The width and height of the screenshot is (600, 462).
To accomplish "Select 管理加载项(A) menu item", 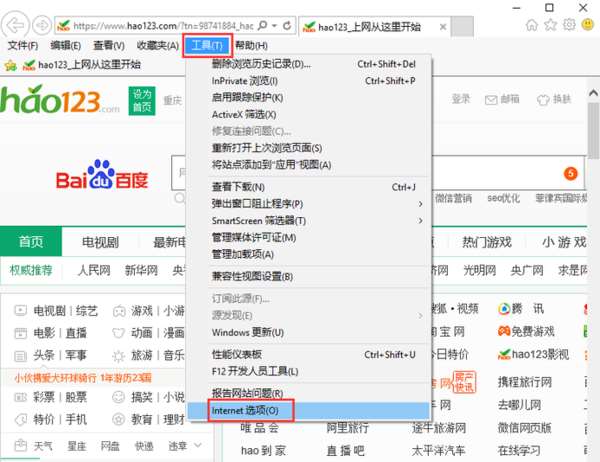I will pos(309,255).
